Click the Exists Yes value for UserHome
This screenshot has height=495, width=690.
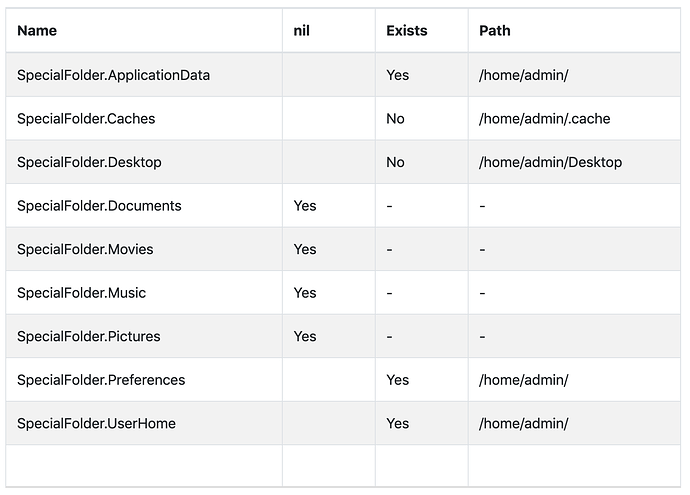(398, 423)
